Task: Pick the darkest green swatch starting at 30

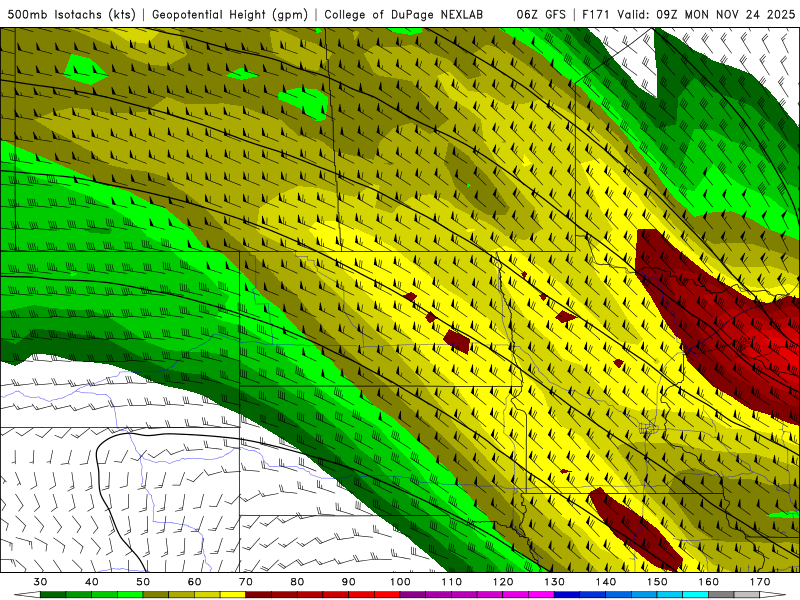Action: [x=53, y=595]
